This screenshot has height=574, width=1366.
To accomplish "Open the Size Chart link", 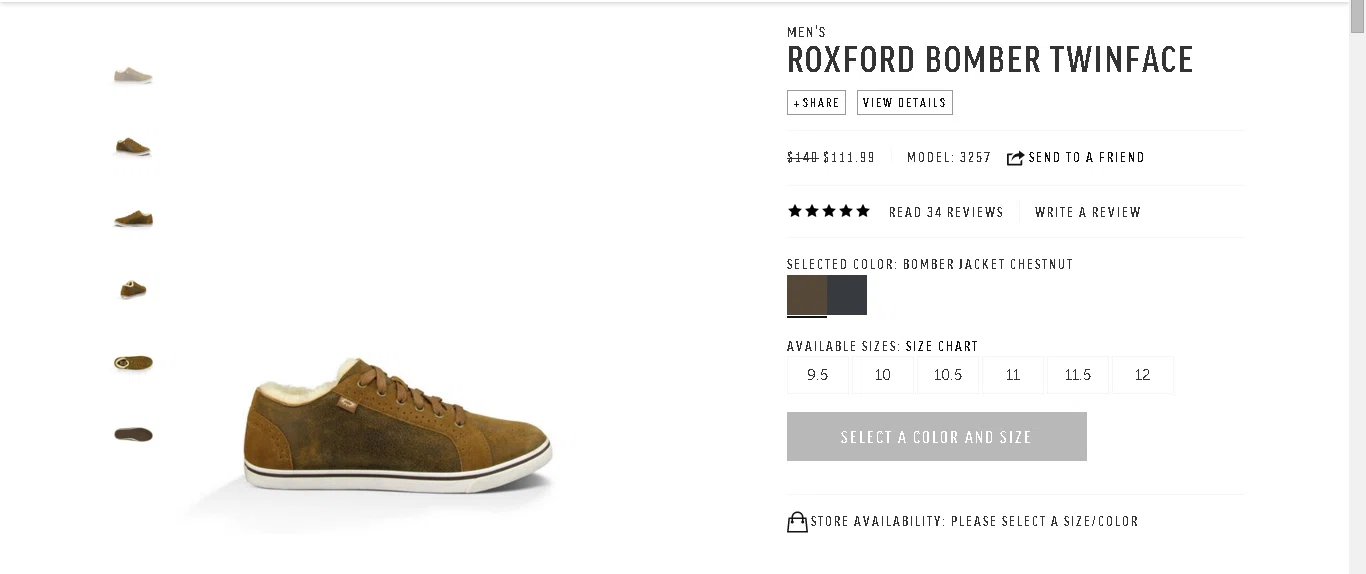I will point(942,347).
